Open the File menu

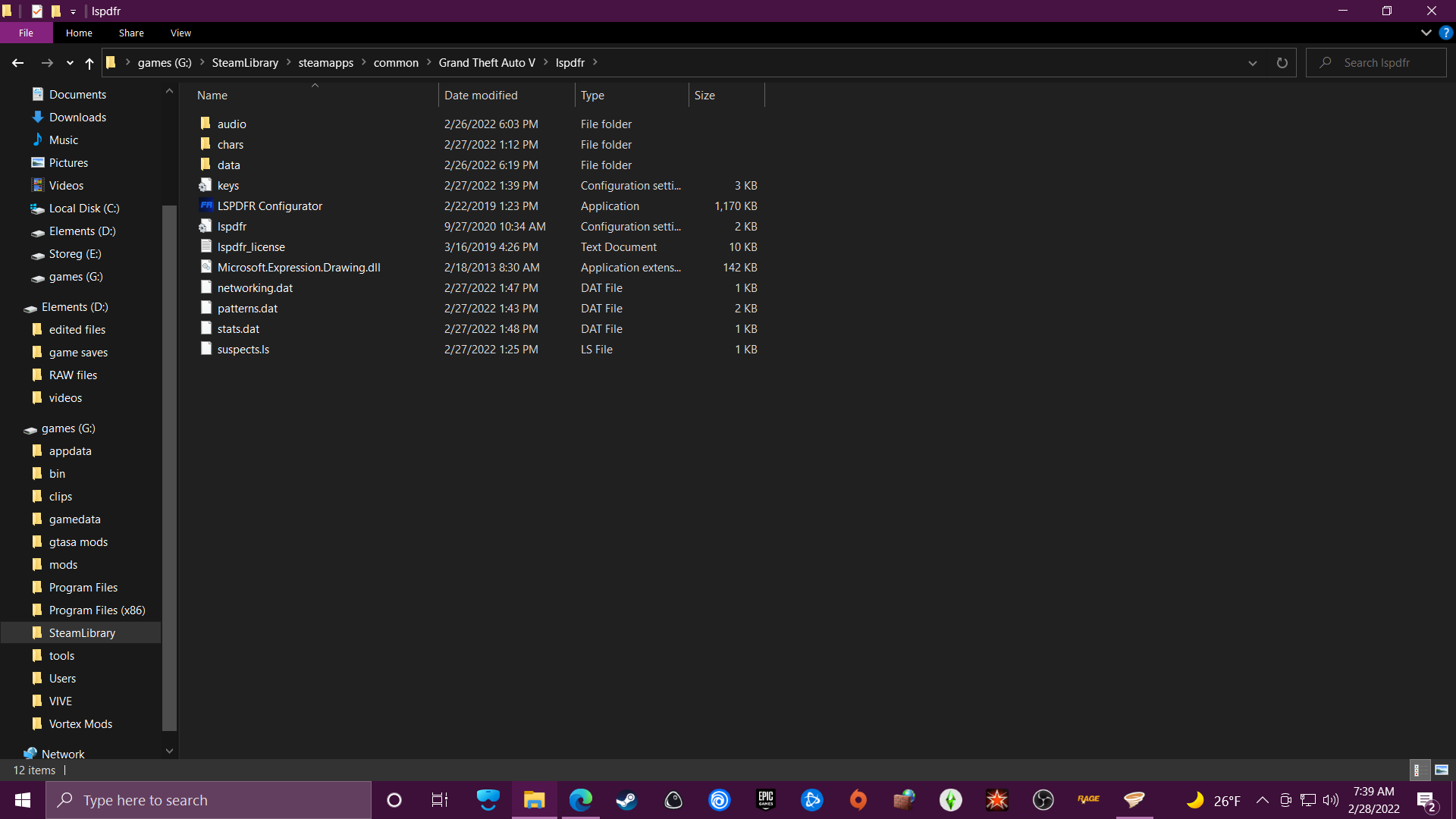pos(26,33)
